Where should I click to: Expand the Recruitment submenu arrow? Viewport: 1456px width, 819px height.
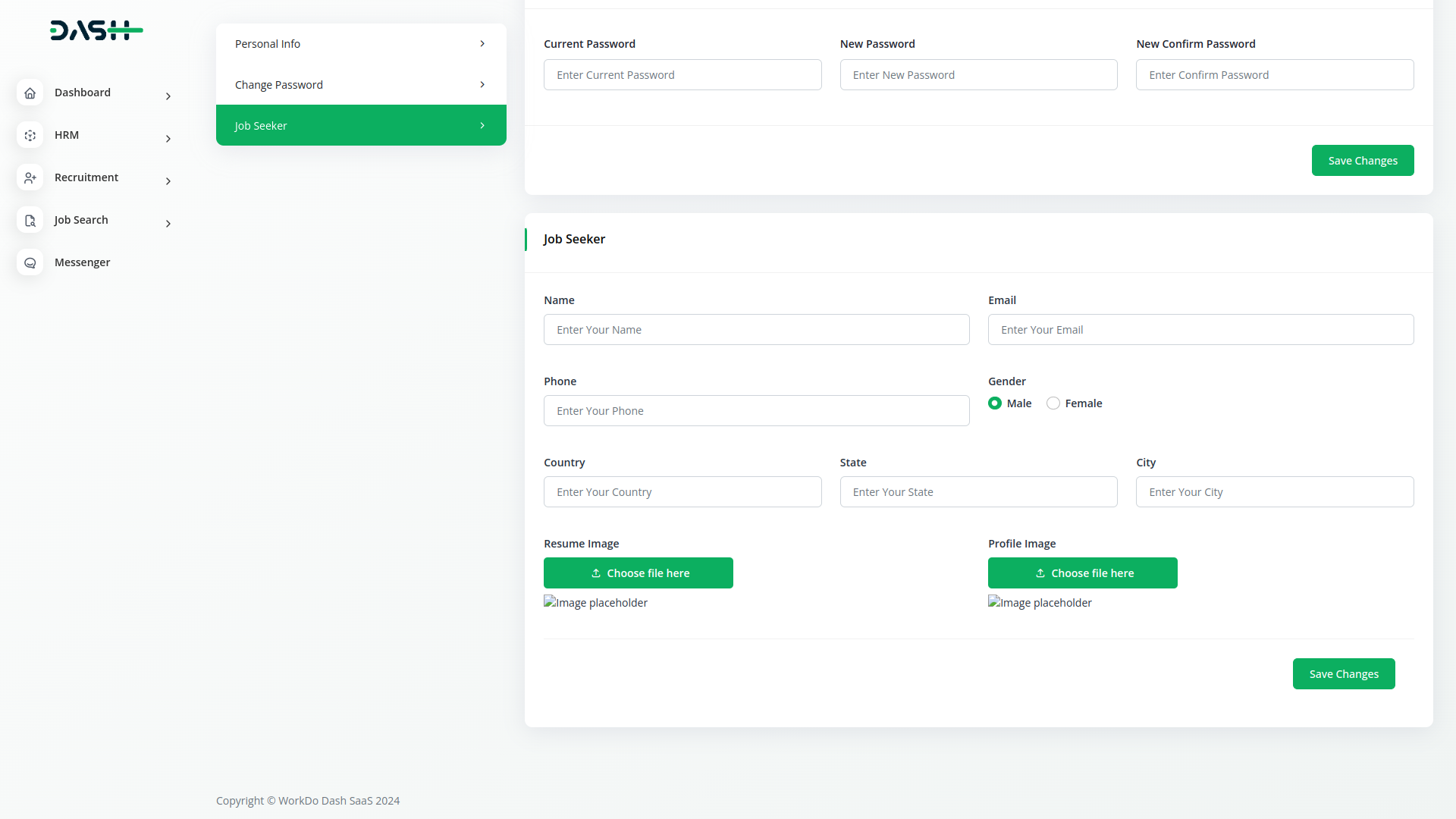point(168,181)
